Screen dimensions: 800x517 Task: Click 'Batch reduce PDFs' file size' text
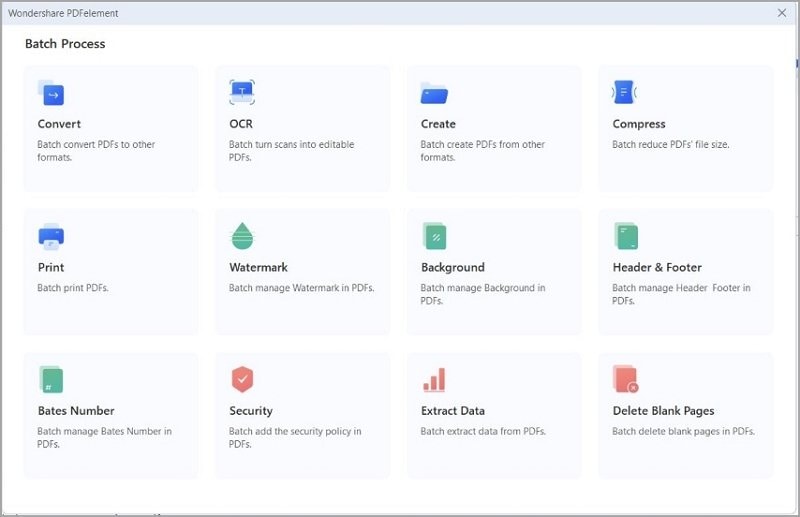click(x=670, y=145)
